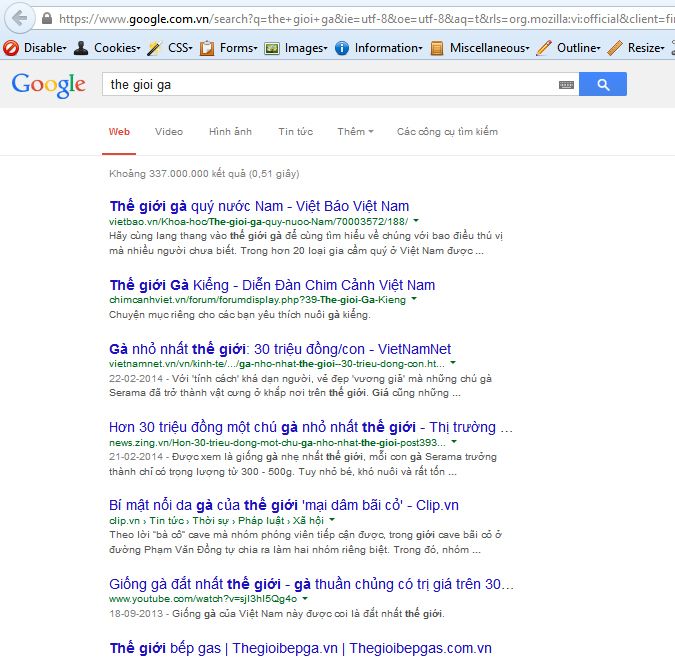Open the Resize toolbar menu
This screenshot has height=658, width=675.
click(636, 48)
